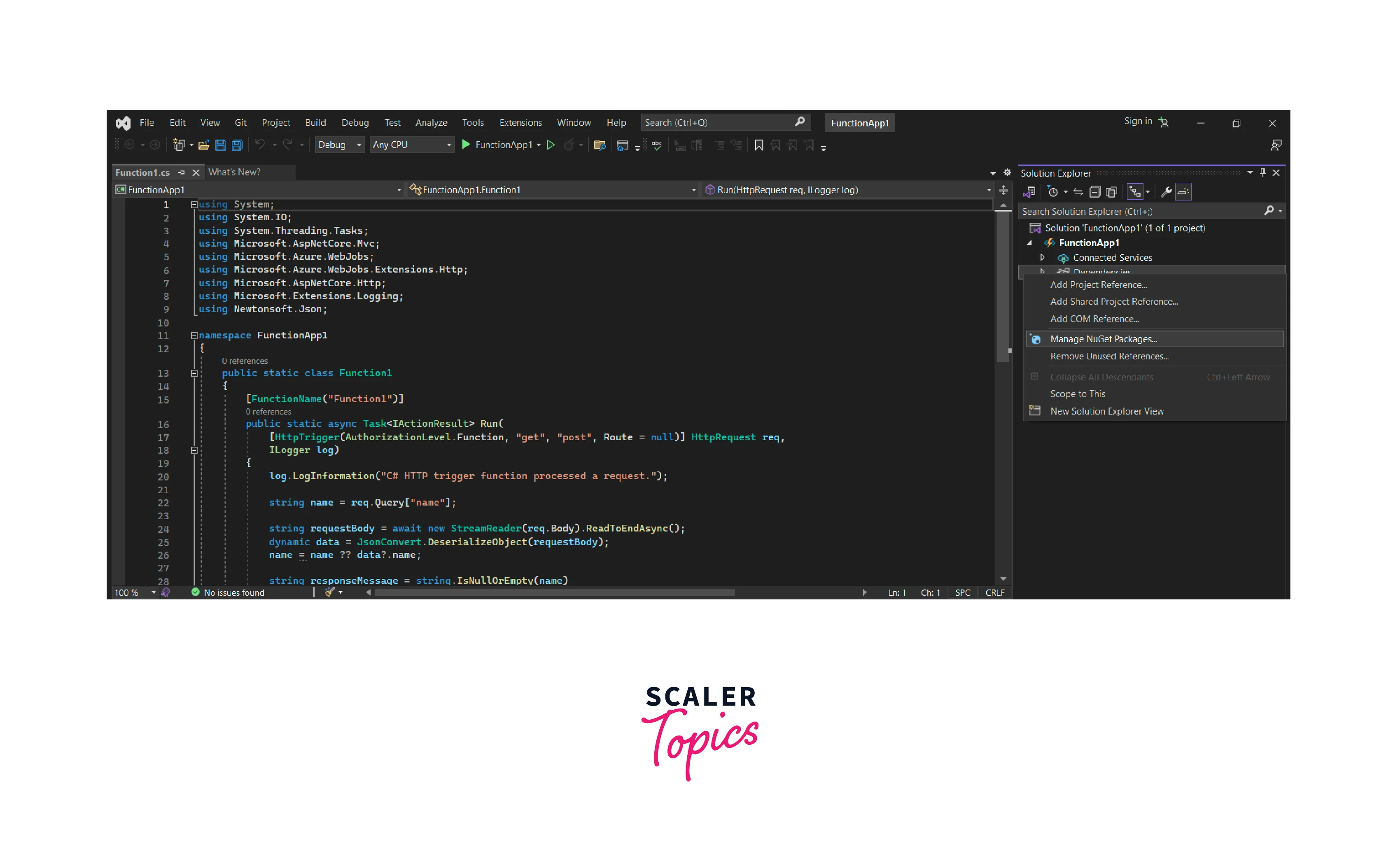Run FunctionApp1 with the green start button
Screen dimensions: 1400x860
[x=466, y=145]
